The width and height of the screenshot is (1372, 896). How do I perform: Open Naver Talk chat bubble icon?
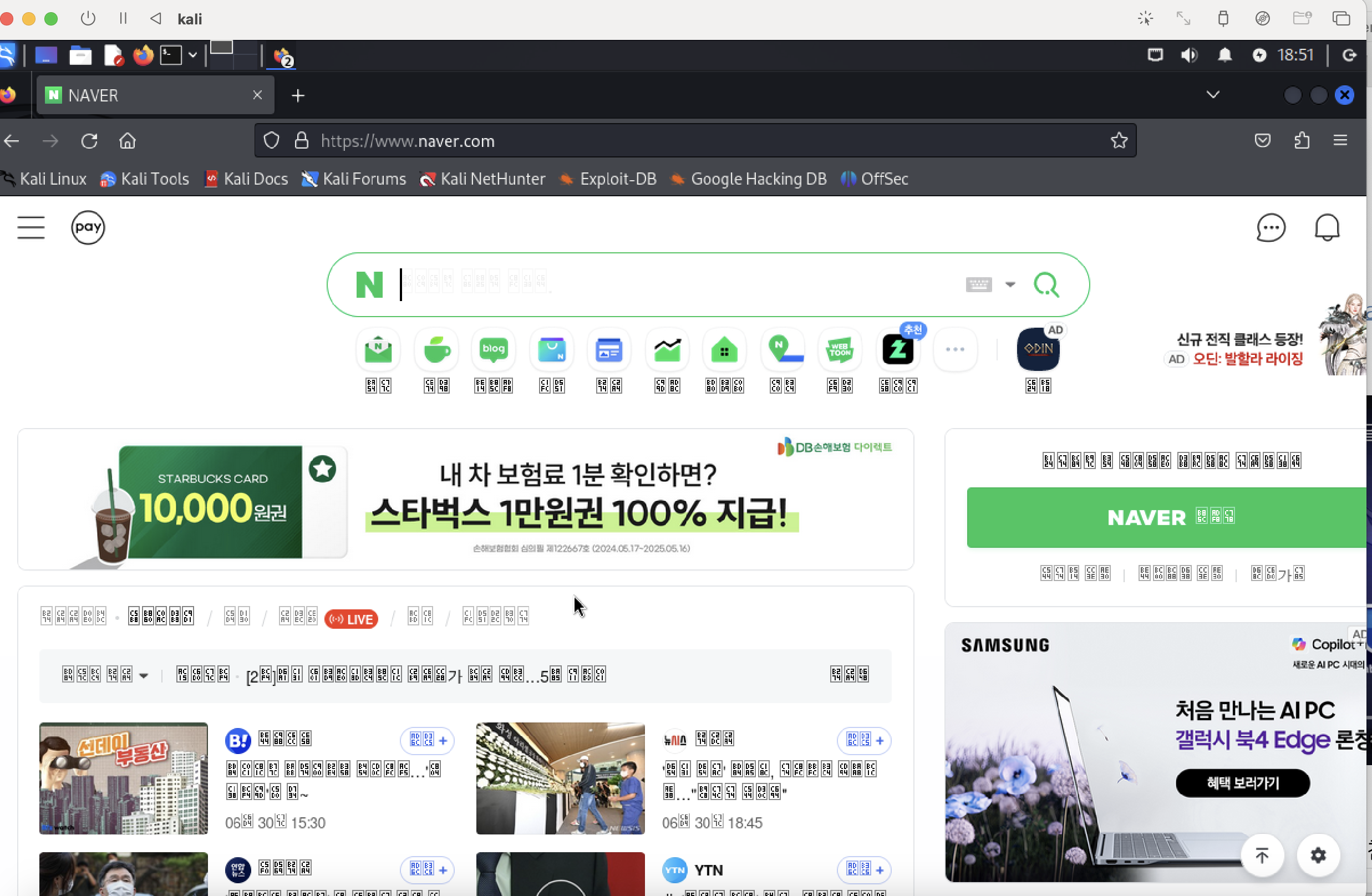[x=1271, y=227]
